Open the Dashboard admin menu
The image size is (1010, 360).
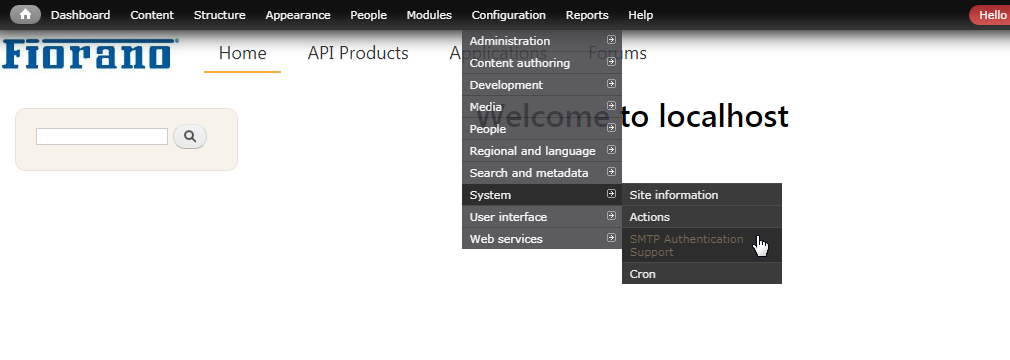pyautogui.click(x=81, y=15)
